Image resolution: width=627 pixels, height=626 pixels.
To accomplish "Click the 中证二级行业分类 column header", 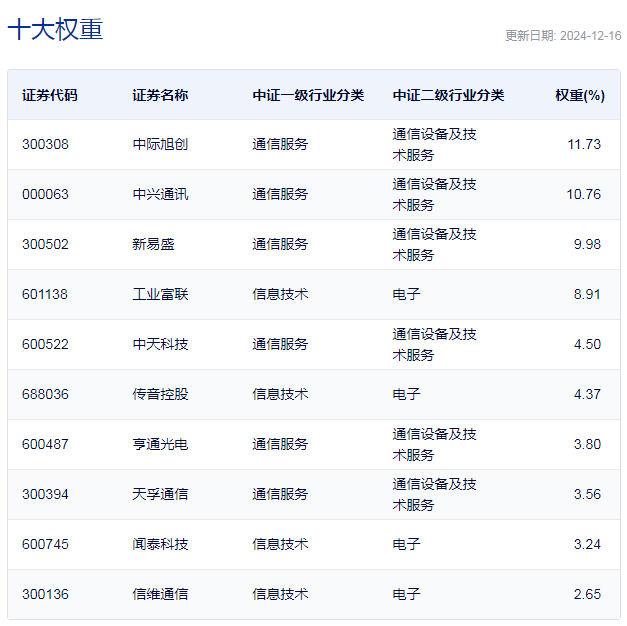I will (448, 95).
